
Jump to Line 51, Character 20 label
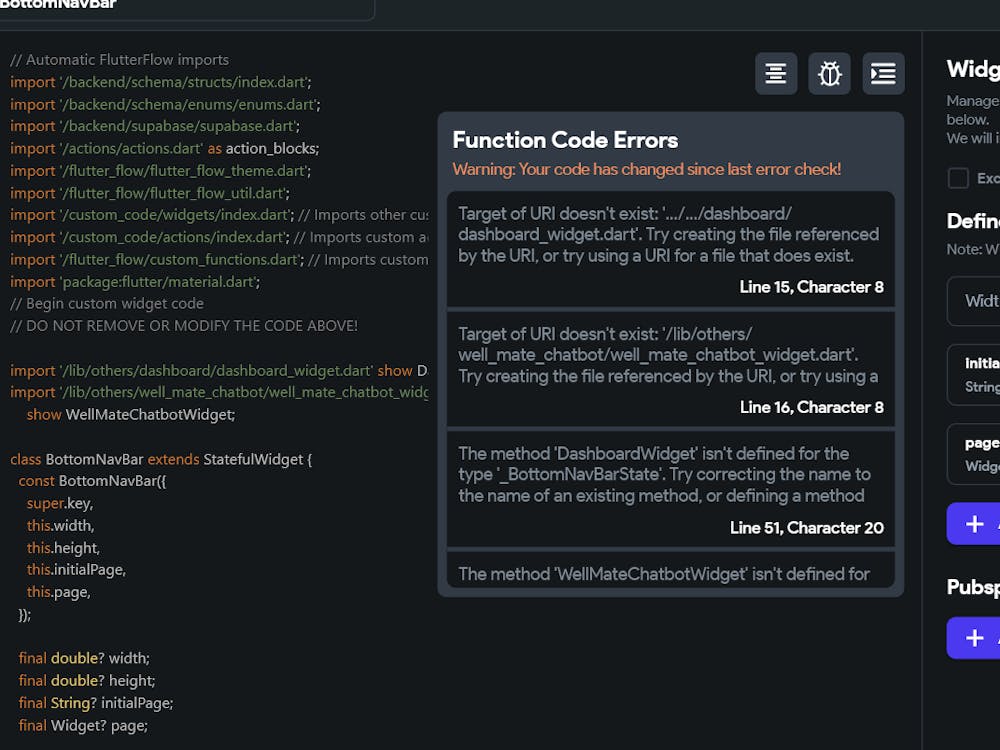pos(806,527)
